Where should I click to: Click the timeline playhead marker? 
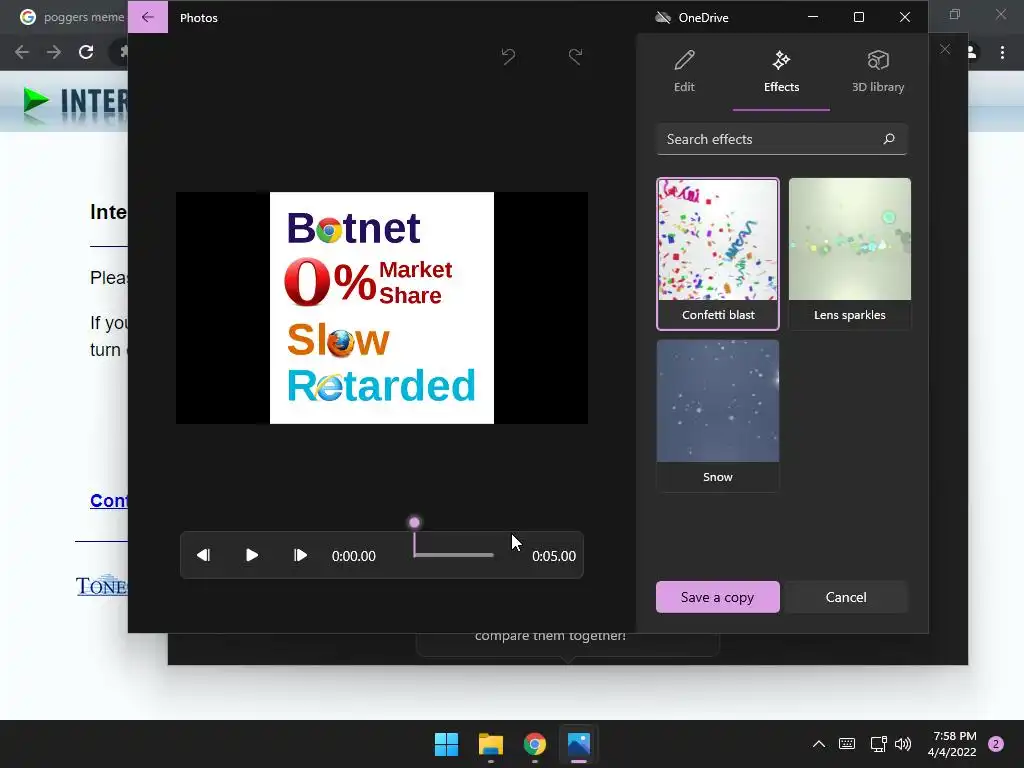coord(414,522)
